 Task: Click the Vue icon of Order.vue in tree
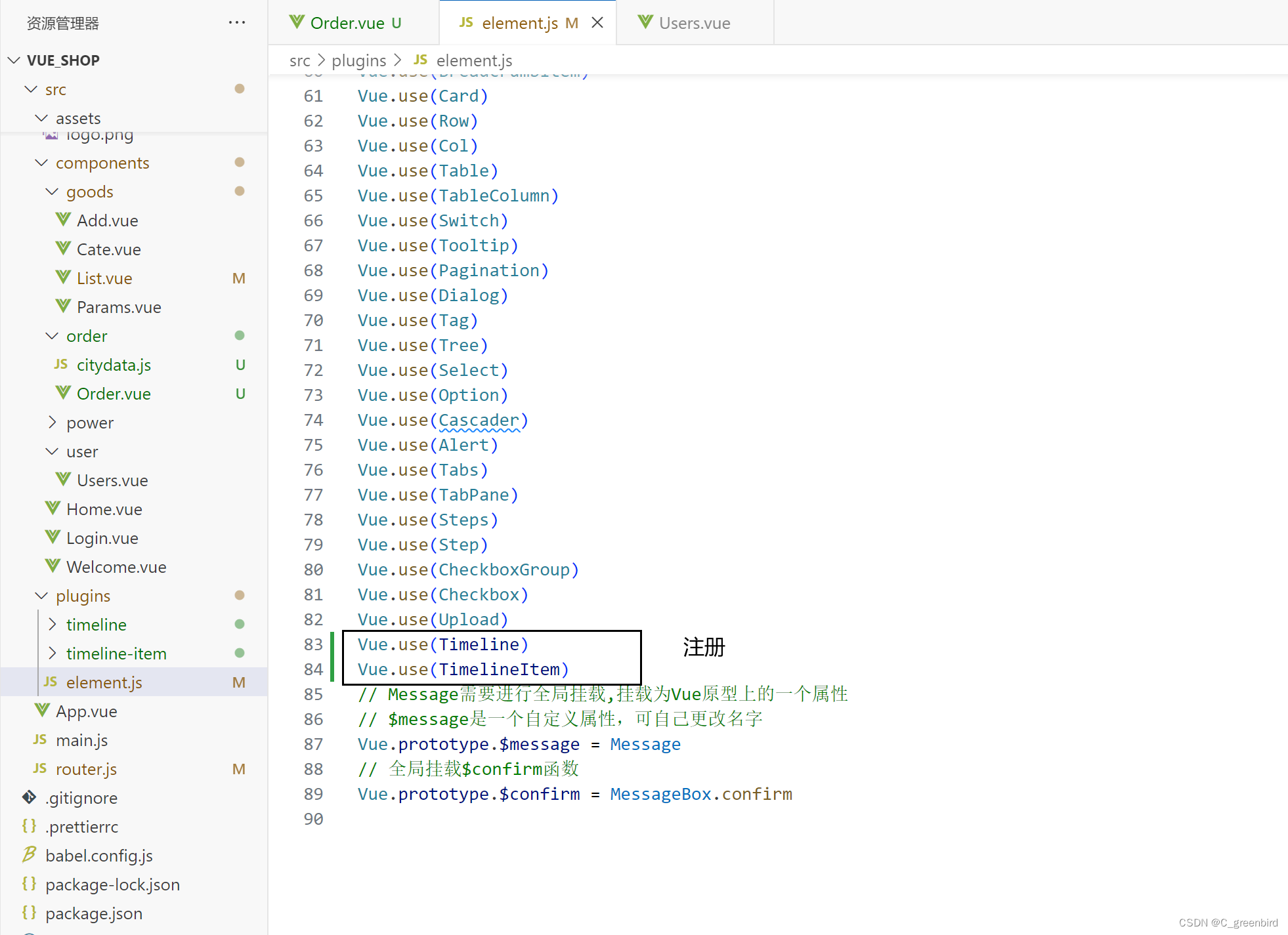point(63,392)
